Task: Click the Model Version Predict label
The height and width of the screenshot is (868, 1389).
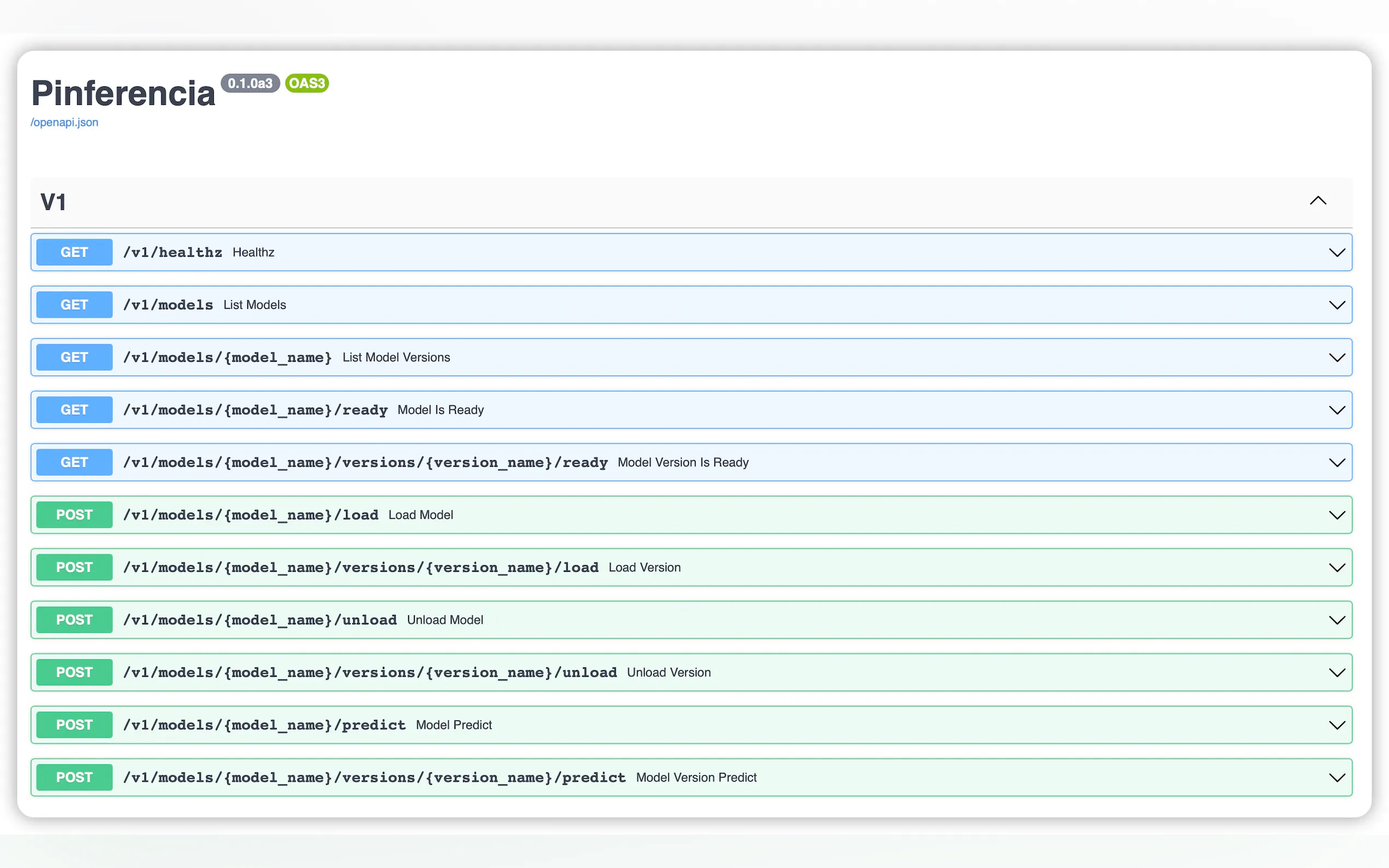Action: 697,778
